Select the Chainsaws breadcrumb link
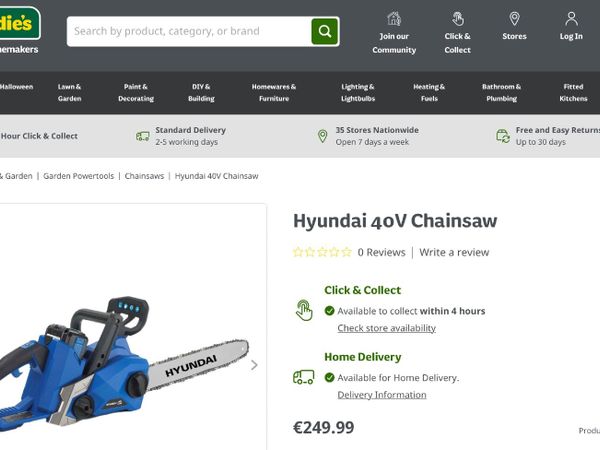The width and height of the screenshot is (600, 450). click(x=144, y=176)
